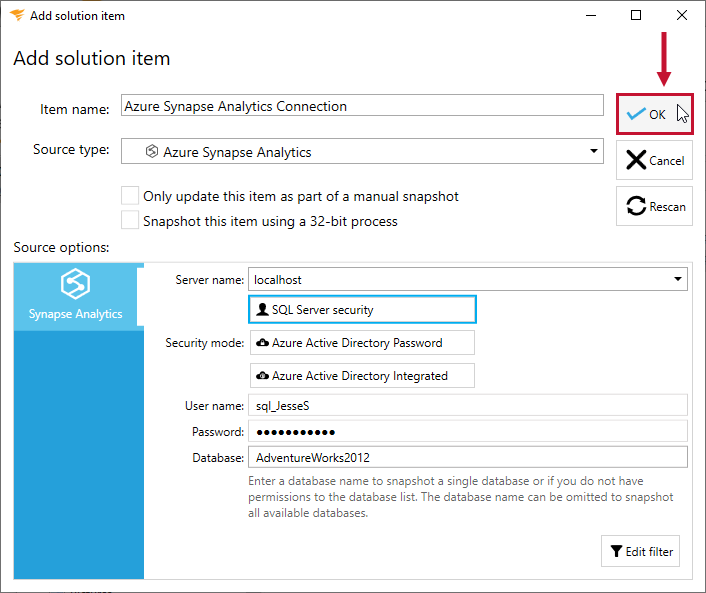Image resolution: width=706 pixels, height=593 pixels.
Task: Choose Azure Active Directory Integrated mode
Action: coord(362,376)
